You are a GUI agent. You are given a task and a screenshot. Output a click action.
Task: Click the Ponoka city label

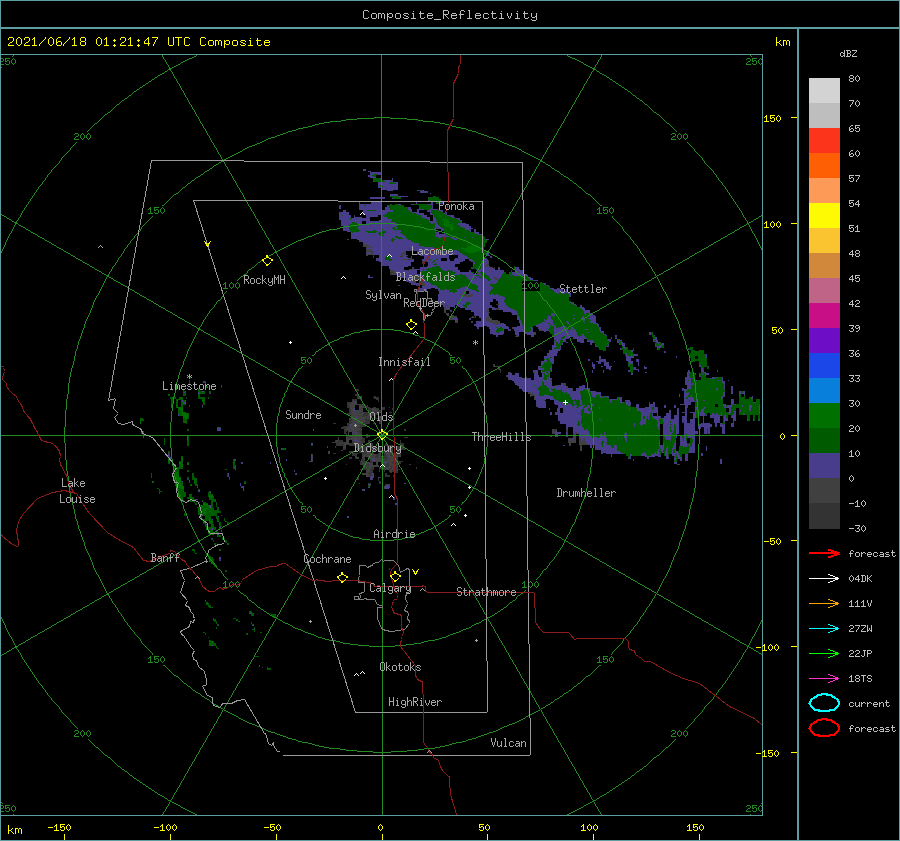click(456, 207)
